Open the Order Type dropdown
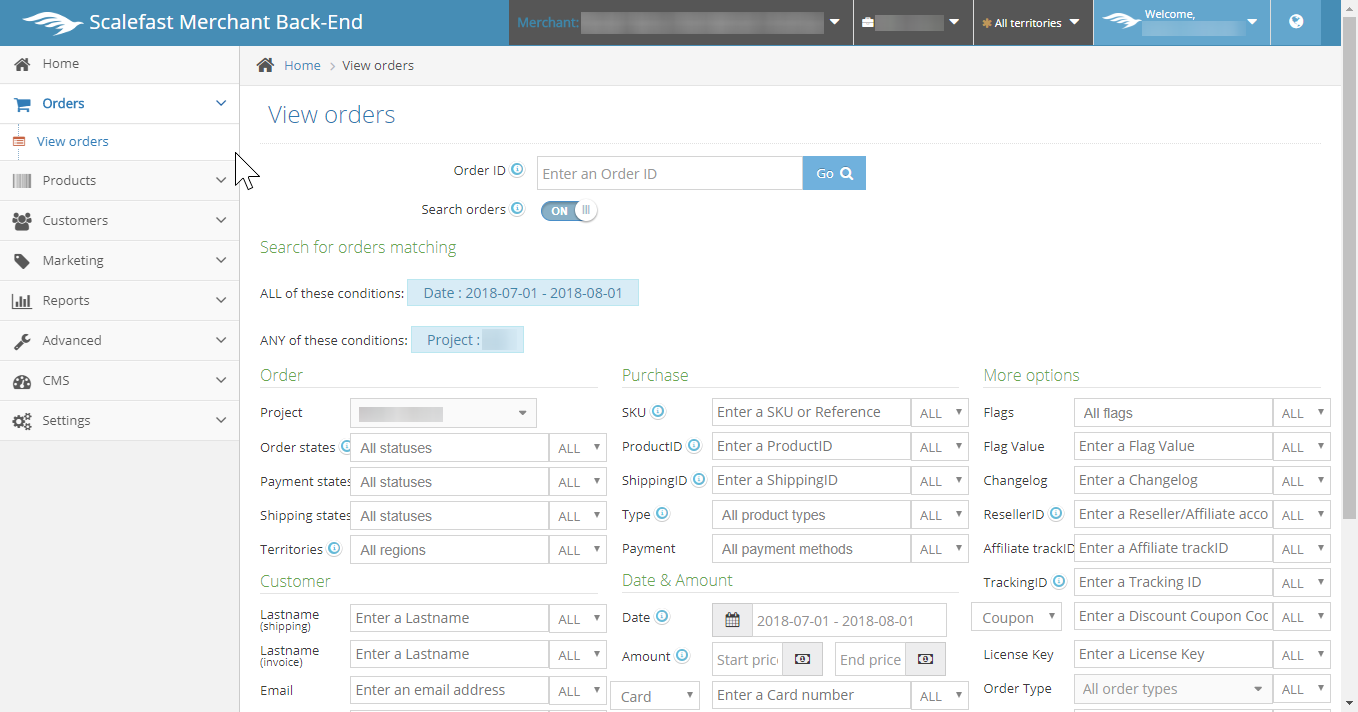1358x712 pixels. (1172, 689)
